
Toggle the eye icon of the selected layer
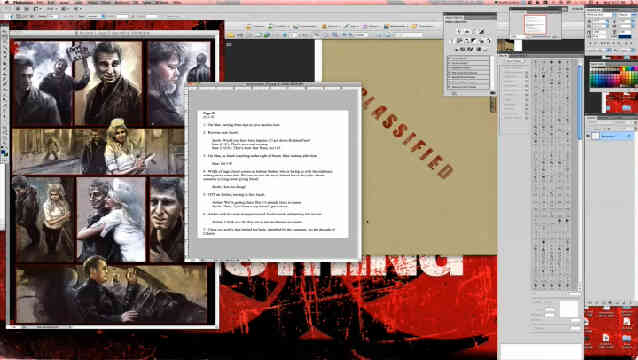pyautogui.click(x=588, y=136)
